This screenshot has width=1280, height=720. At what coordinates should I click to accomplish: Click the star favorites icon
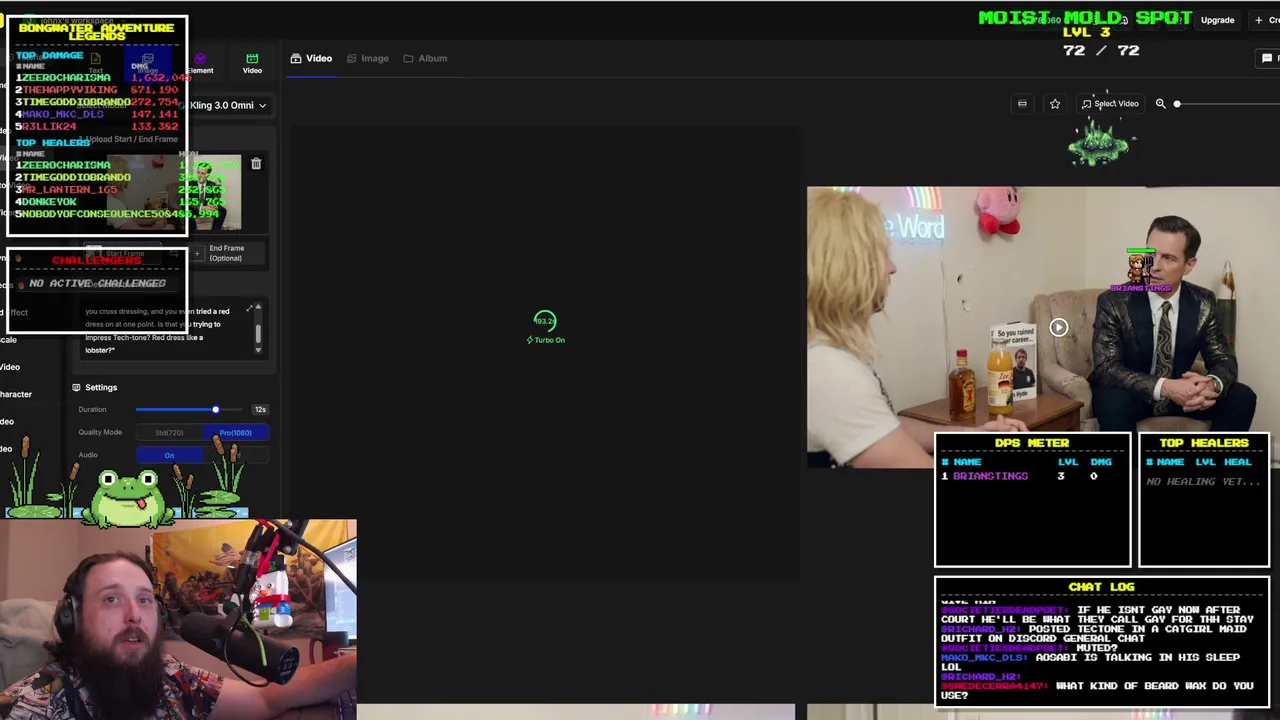tap(1055, 104)
